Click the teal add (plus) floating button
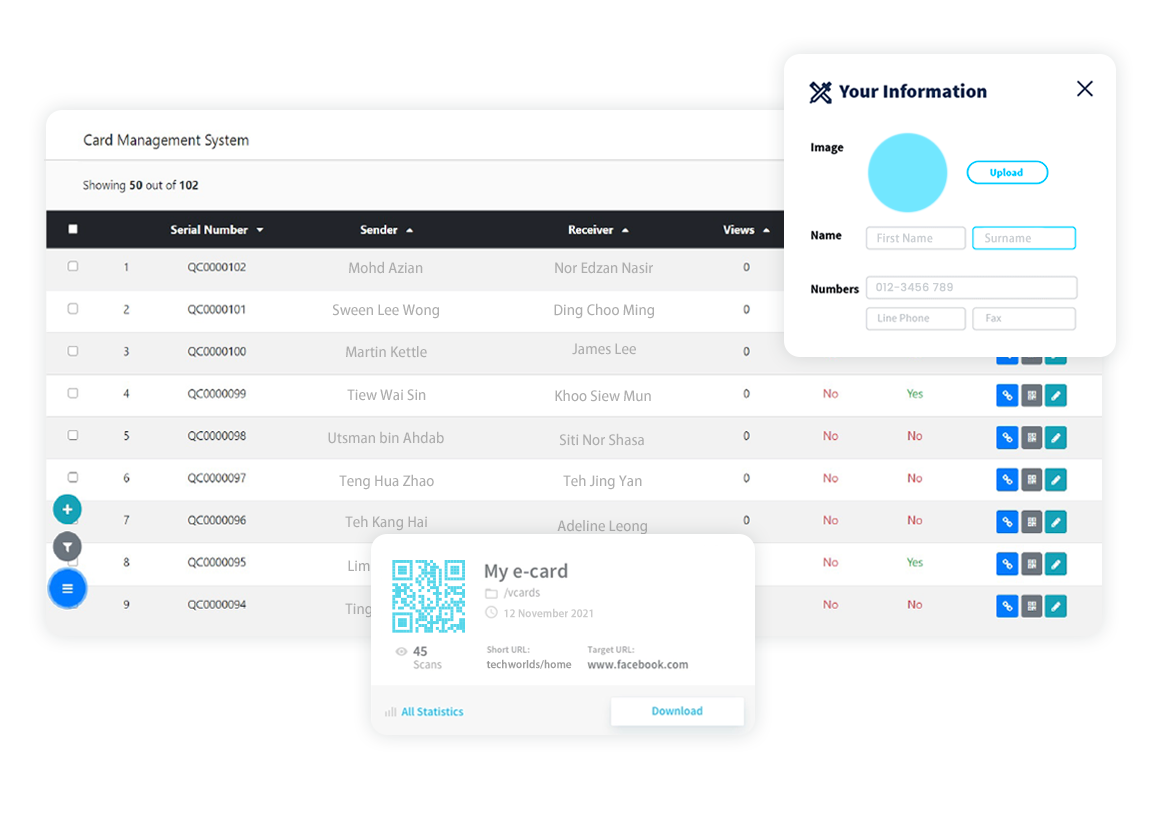 pyautogui.click(x=67, y=509)
